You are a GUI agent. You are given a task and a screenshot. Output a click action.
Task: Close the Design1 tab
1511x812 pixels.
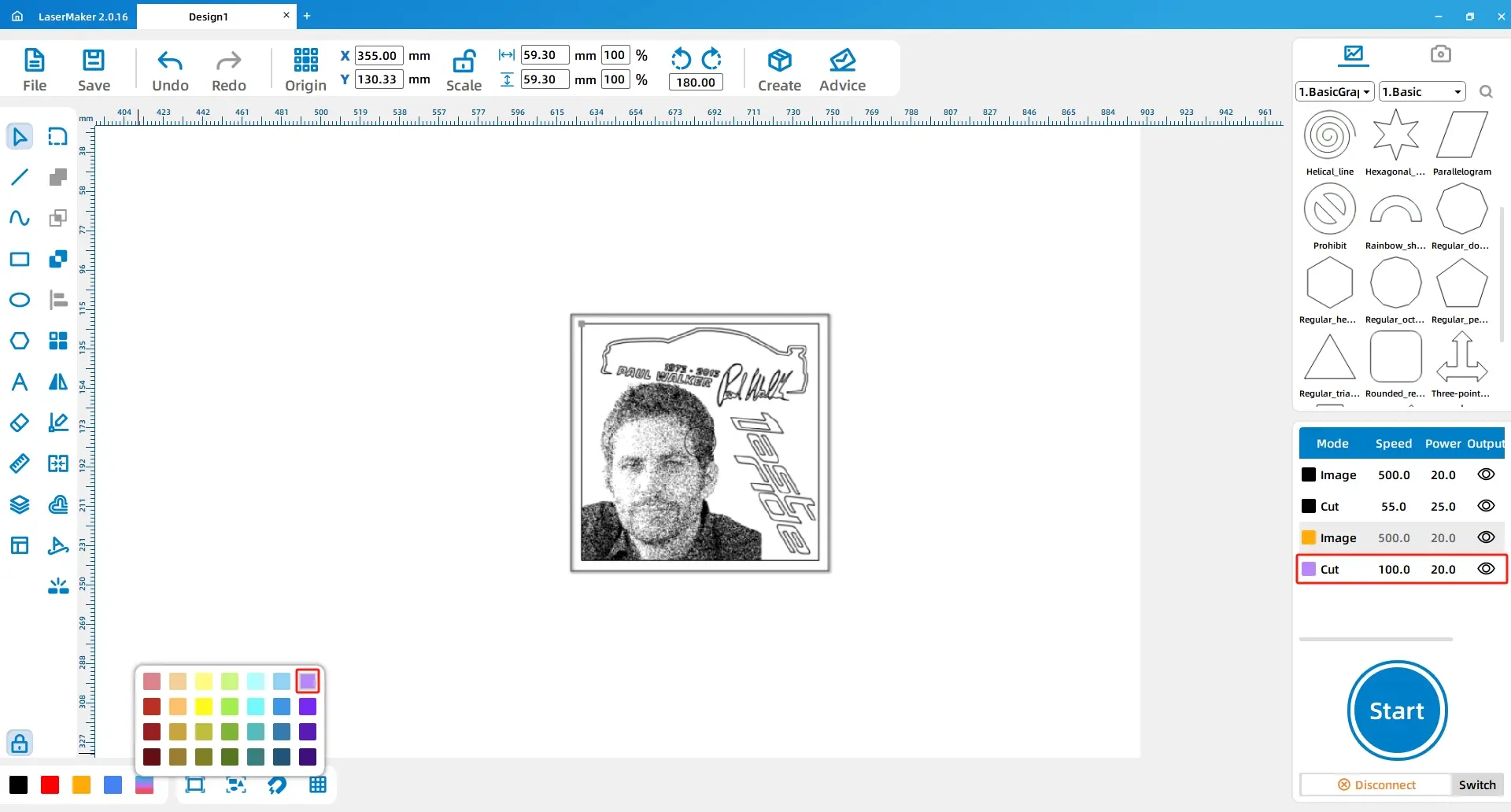pos(286,15)
